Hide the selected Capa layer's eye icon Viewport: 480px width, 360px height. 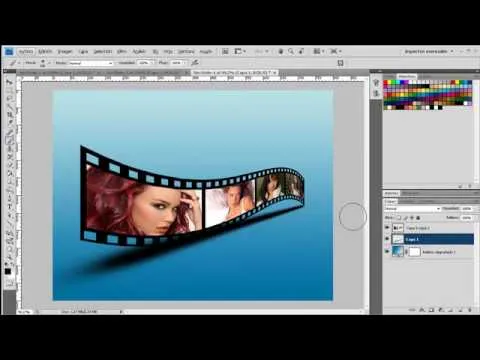coord(387,239)
